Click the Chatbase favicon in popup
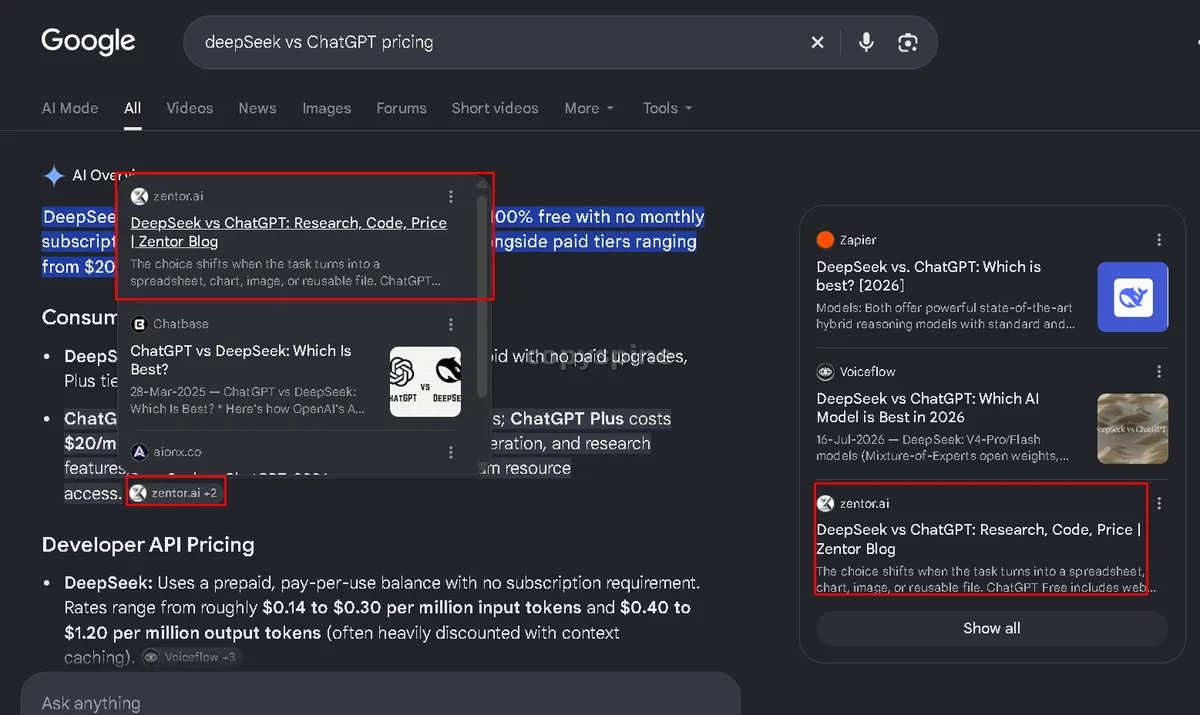 pyautogui.click(x=139, y=324)
